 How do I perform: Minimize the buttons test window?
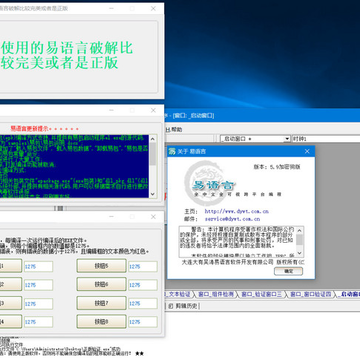[111, 217]
